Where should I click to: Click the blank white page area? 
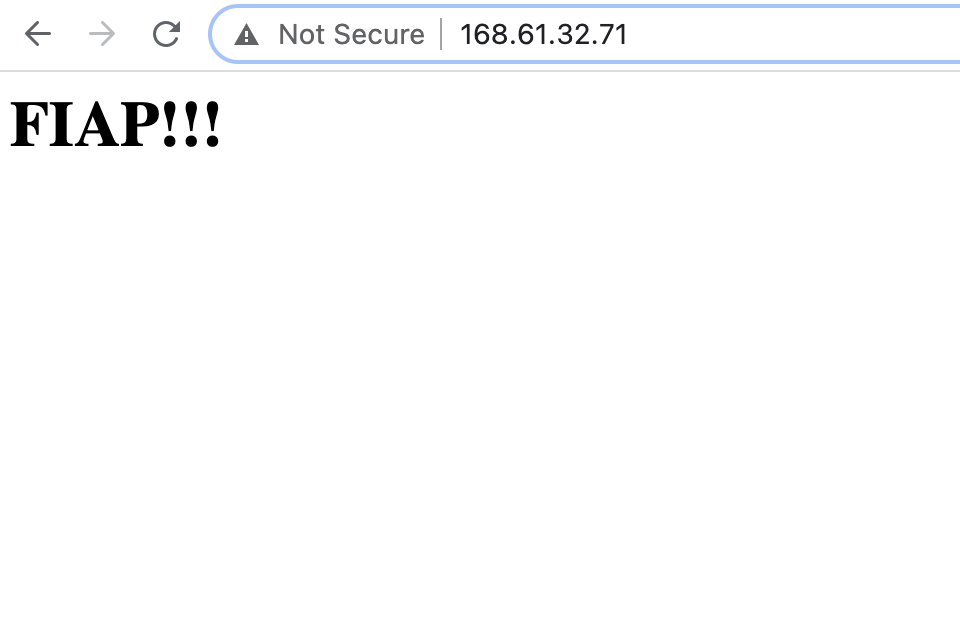tap(480, 398)
